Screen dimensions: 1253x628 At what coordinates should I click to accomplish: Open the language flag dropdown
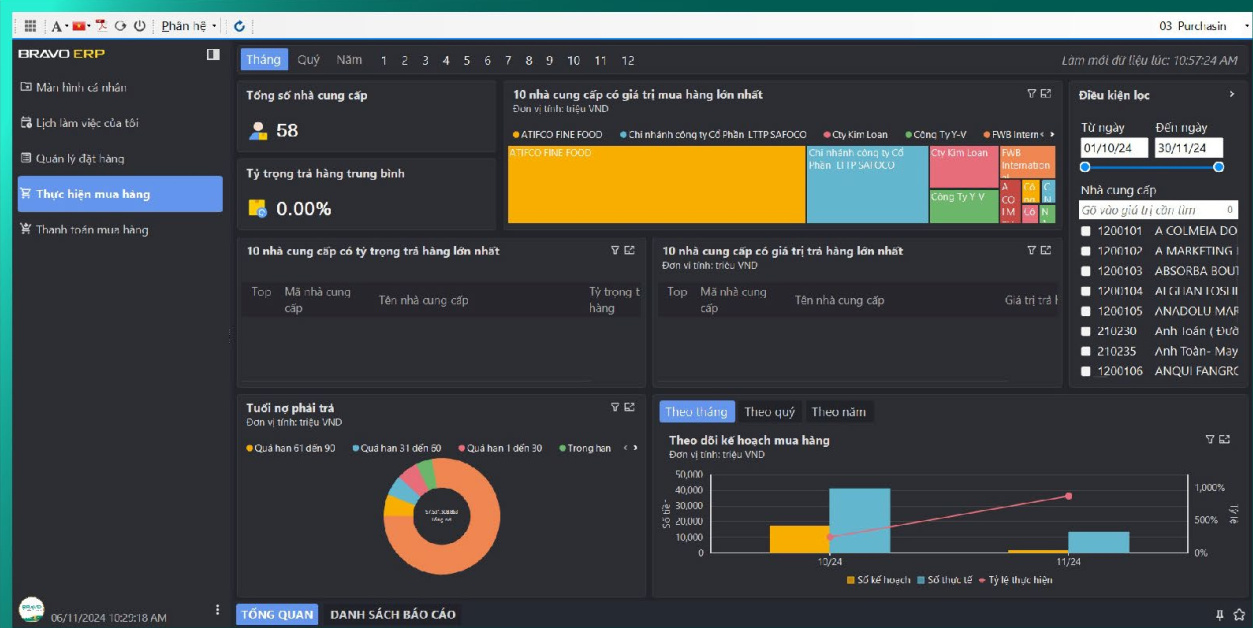pyautogui.click(x=82, y=26)
